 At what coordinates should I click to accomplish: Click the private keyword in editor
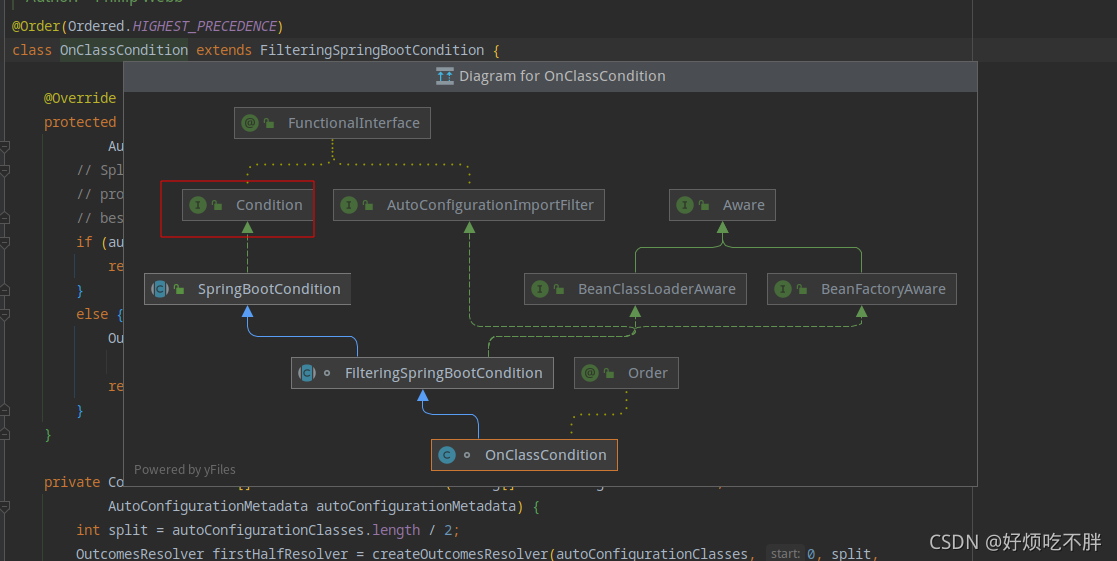(72, 482)
